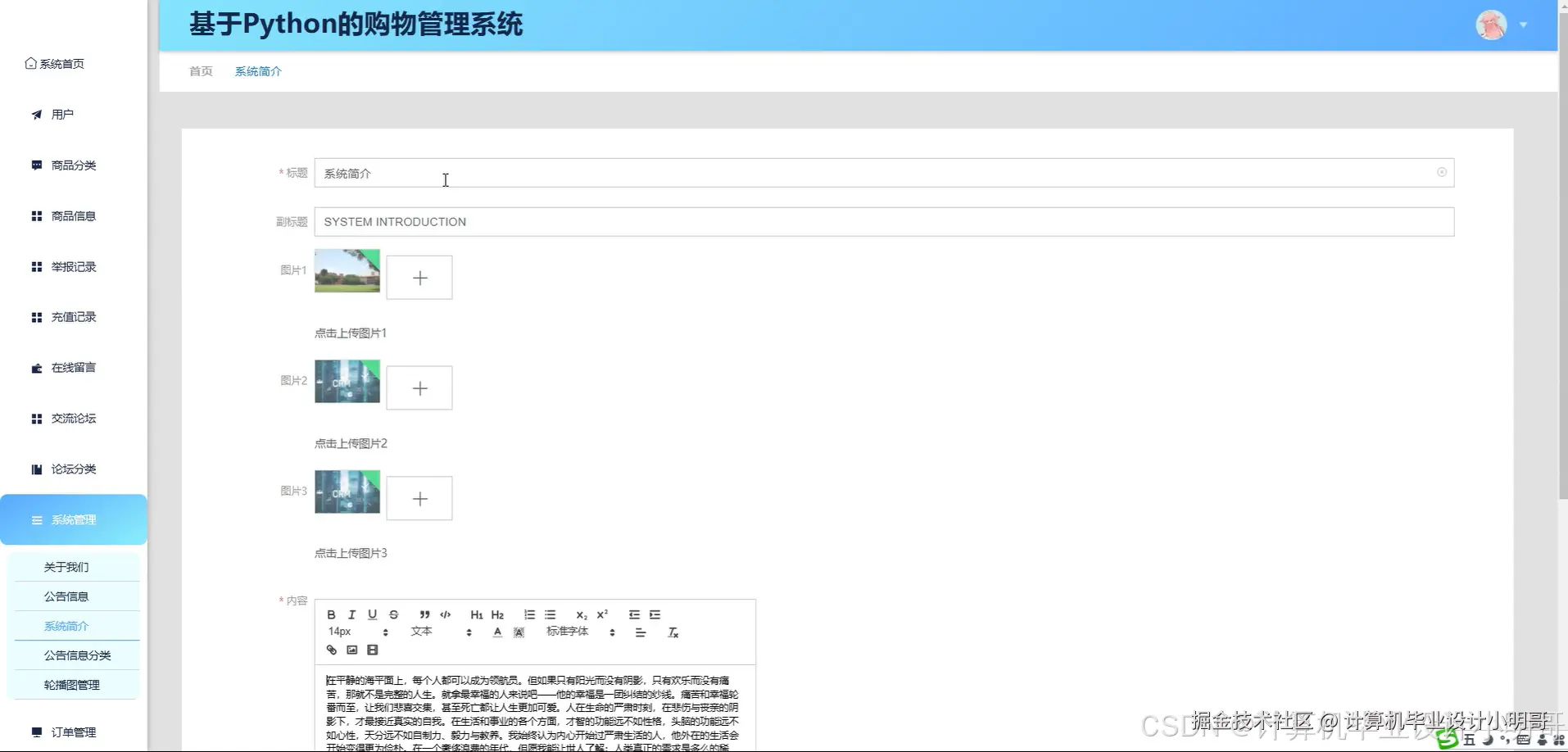Apply H1 heading style in the editor
The width and height of the screenshot is (1568, 752).
pyautogui.click(x=476, y=614)
